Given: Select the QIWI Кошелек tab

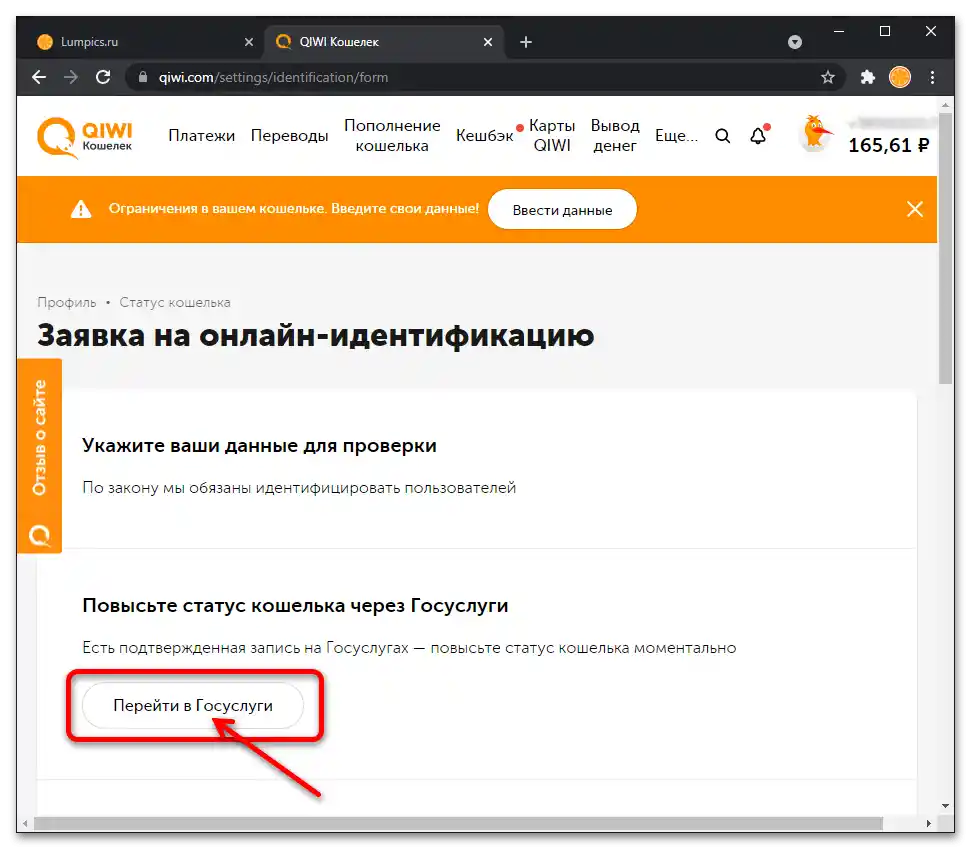Looking at the screenshot, I should (x=384, y=41).
